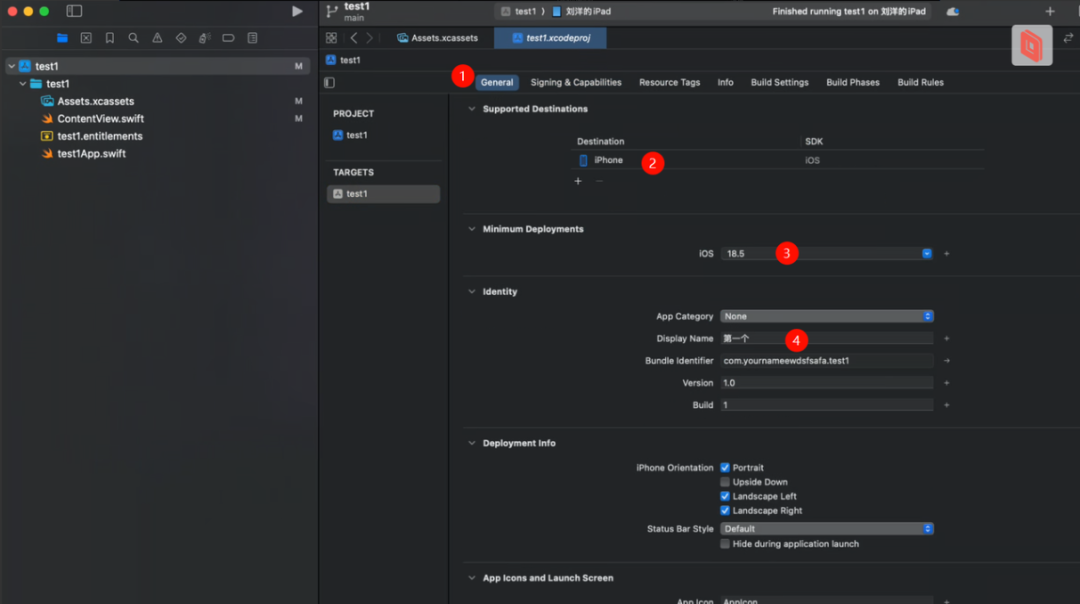Click the Version input field

[x=827, y=382]
